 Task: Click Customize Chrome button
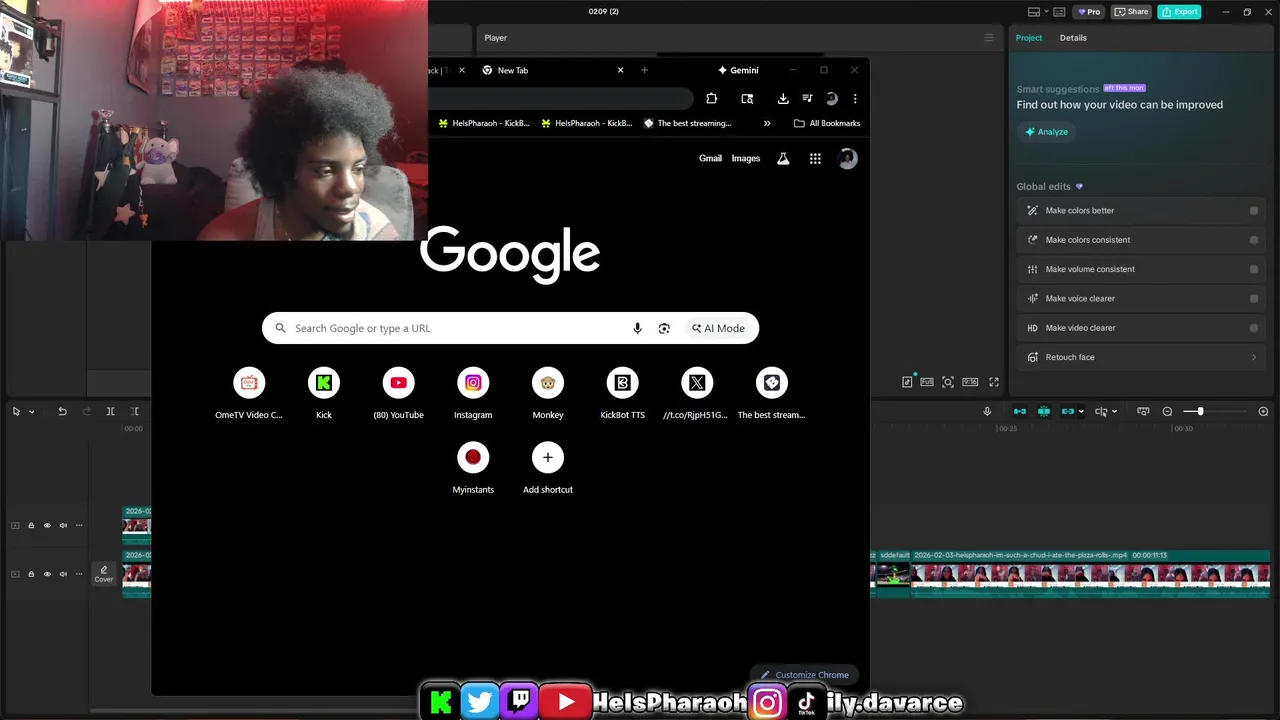tap(805, 675)
